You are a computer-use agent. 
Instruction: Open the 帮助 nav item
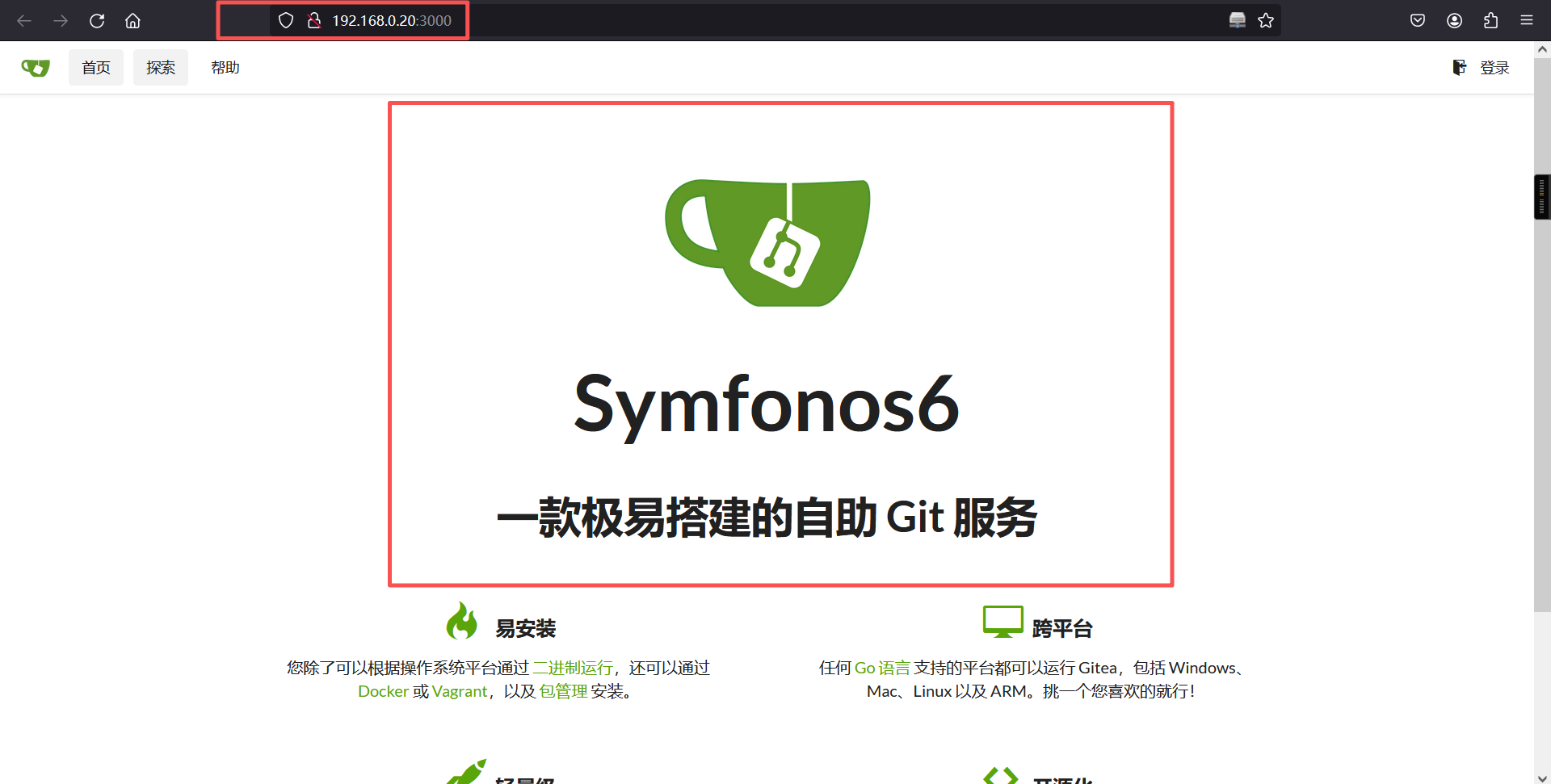pyautogui.click(x=225, y=68)
